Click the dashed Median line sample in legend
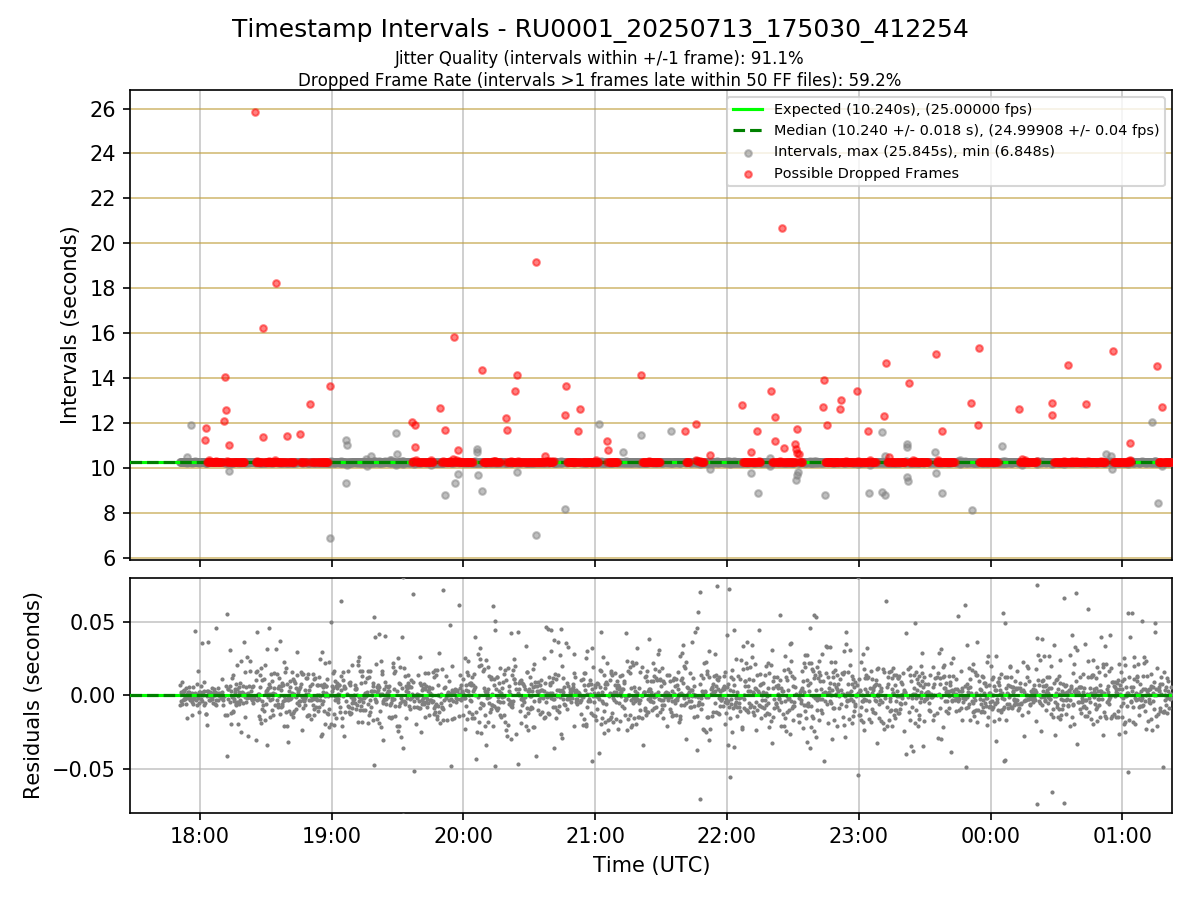This screenshot has width=1200, height=900. click(x=748, y=130)
